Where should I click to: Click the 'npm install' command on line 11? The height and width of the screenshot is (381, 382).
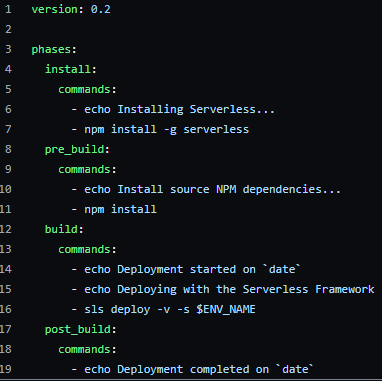(120, 209)
